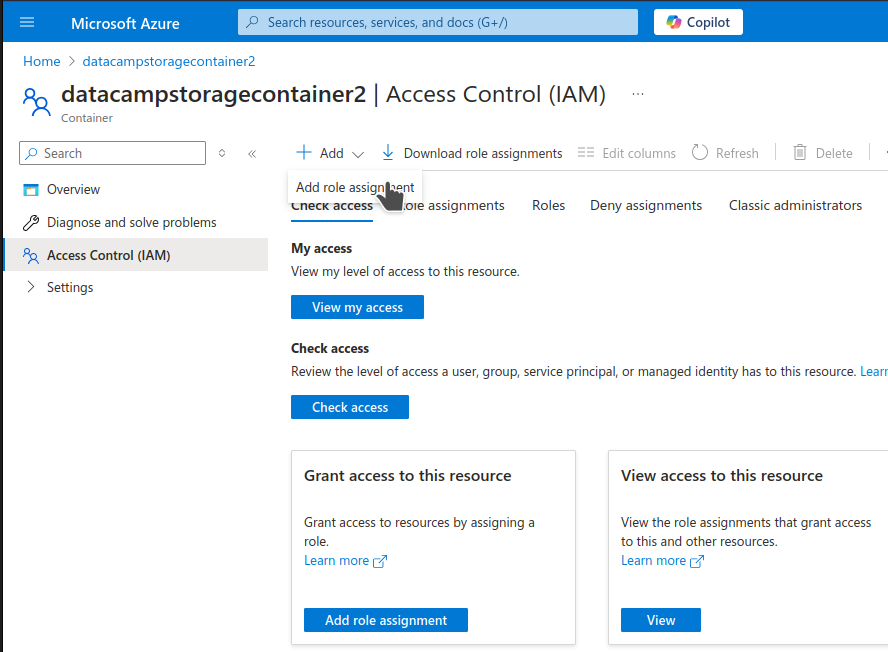Image resolution: width=888 pixels, height=652 pixels.
Task: Click the magnifier icon in top search bar
Action: click(x=253, y=22)
